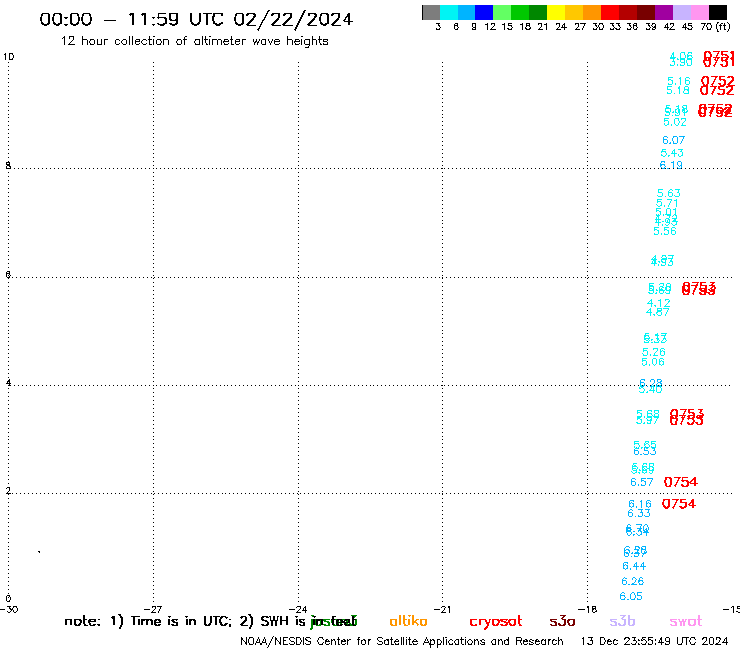The width and height of the screenshot is (740, 650).
Task: Click the altika satellite legend label
Action: (x=408, y=621)
